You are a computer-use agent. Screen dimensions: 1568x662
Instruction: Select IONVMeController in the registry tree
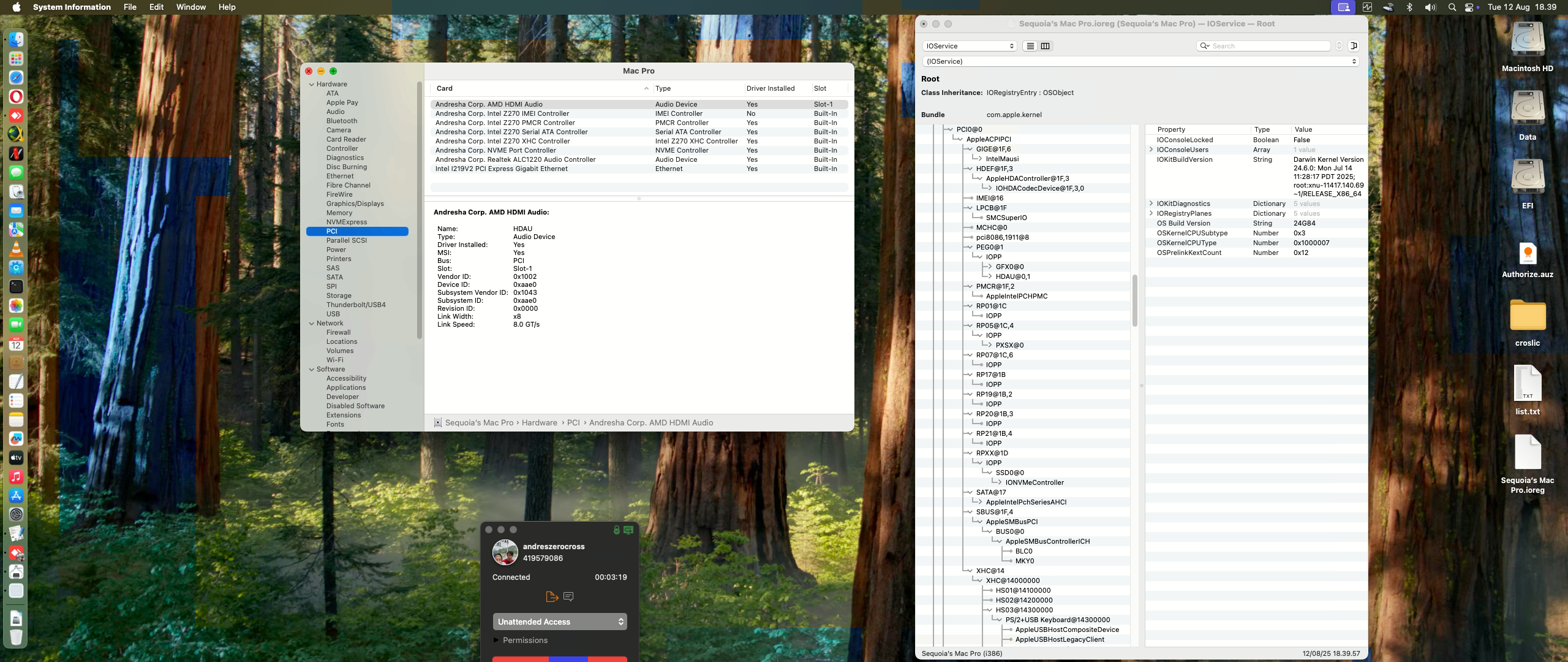[1035, 482]
